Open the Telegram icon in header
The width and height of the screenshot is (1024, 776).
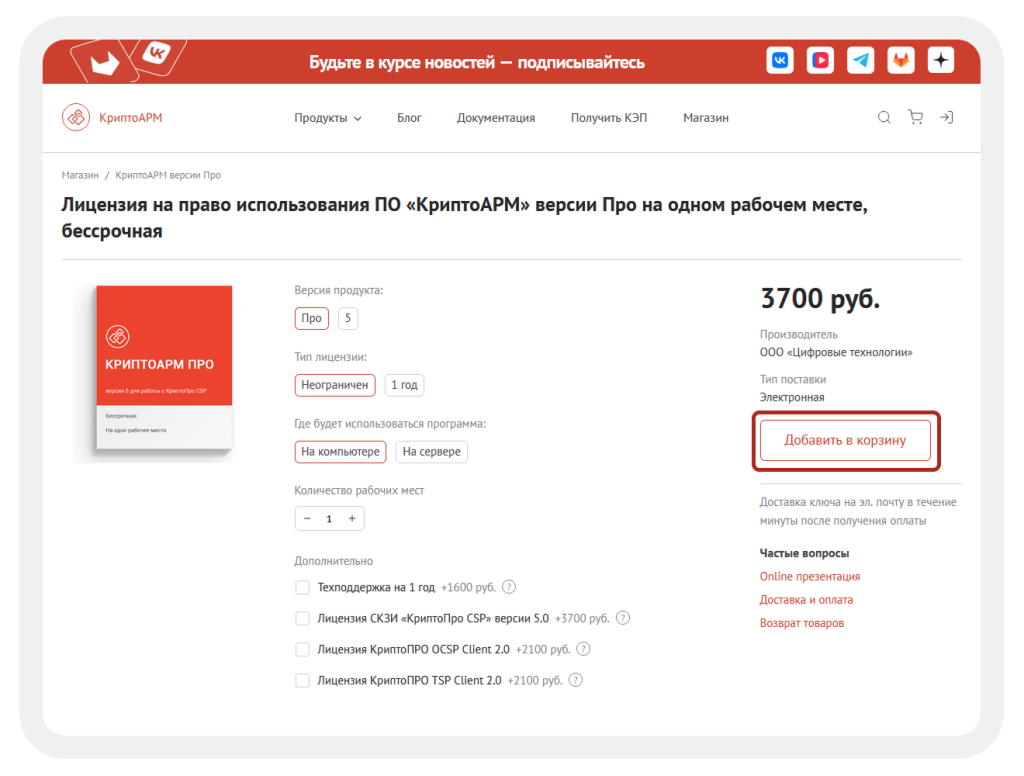coord(860,60)
